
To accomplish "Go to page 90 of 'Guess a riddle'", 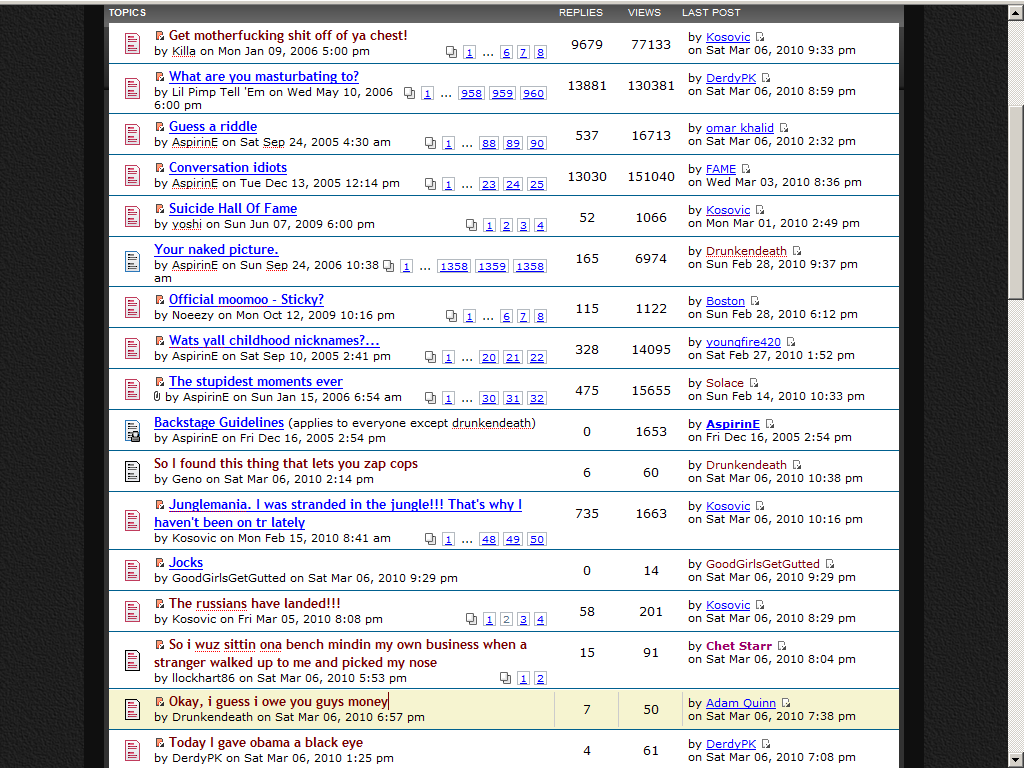I will (536, 144).
